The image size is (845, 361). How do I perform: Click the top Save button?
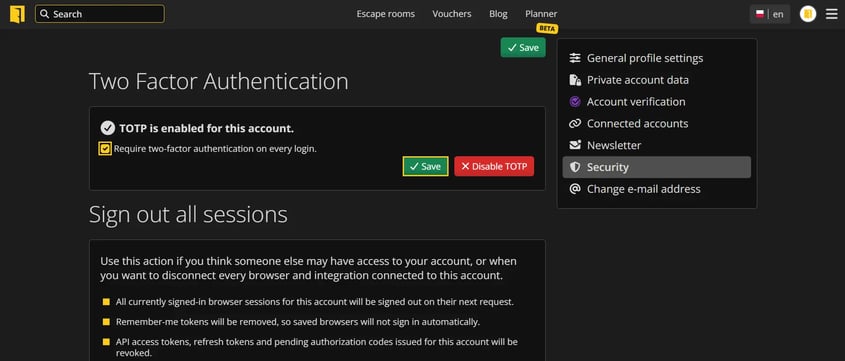[523, 47]
